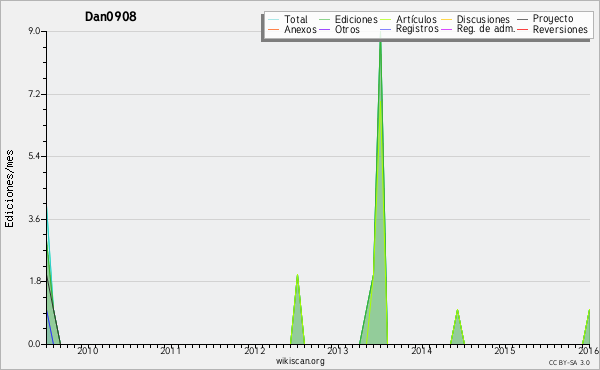Click the mid-2012 small peak
The image size is (600, 370).
tap(297, 310)
